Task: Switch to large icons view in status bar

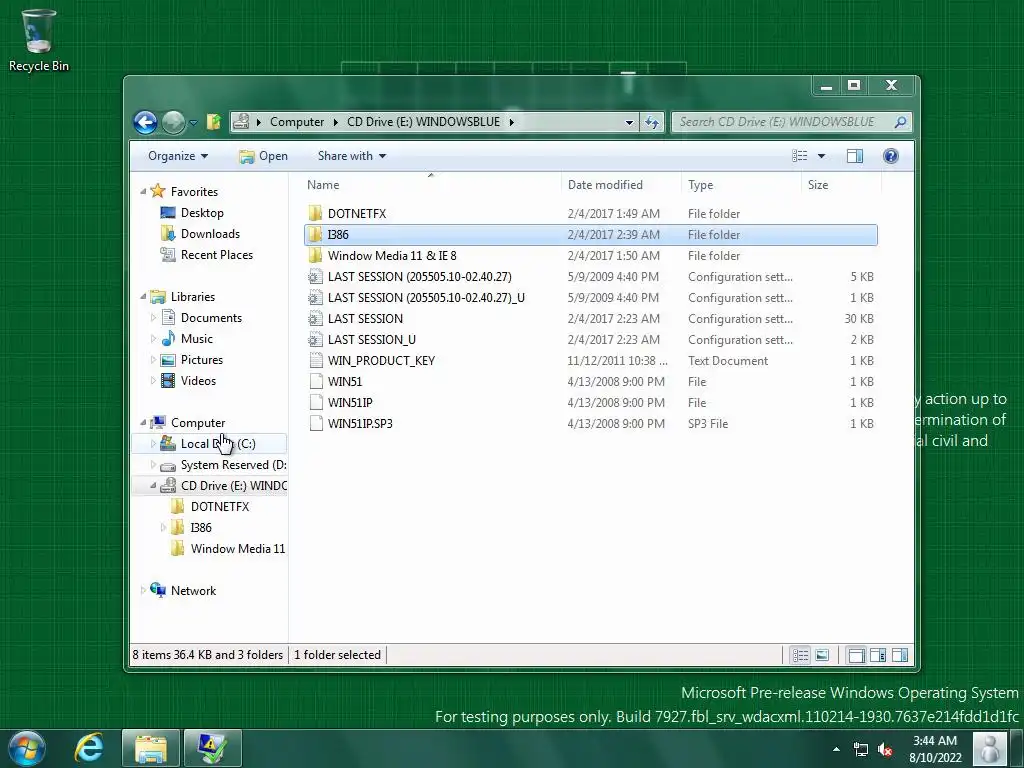Action: click(822, 655)
